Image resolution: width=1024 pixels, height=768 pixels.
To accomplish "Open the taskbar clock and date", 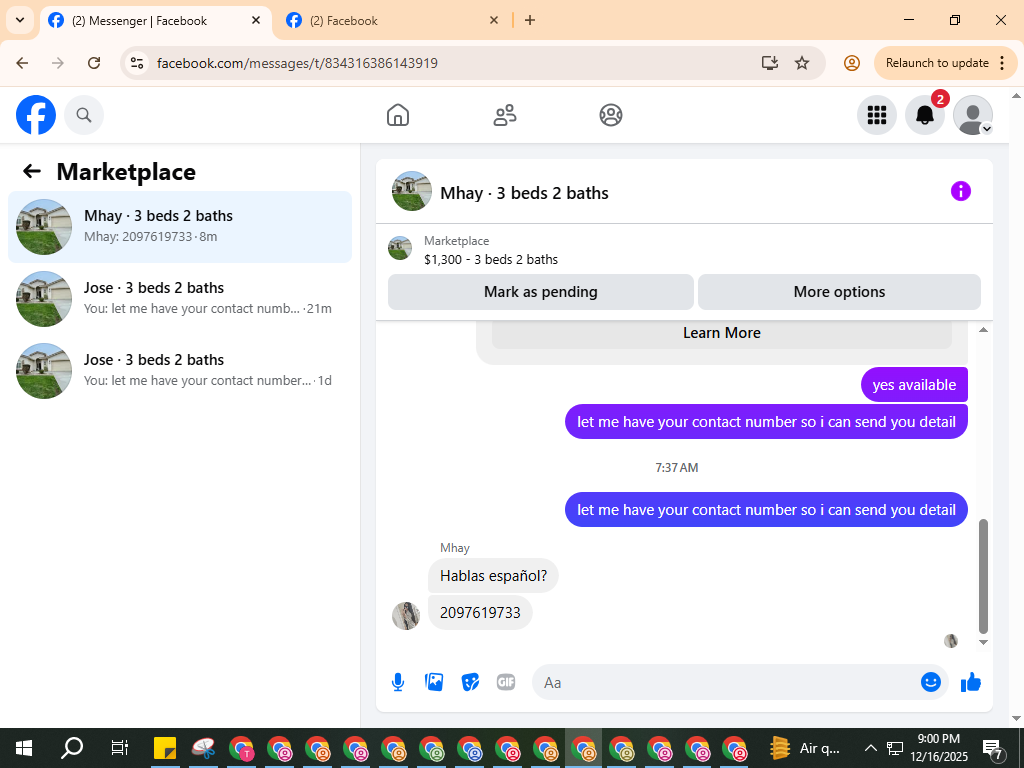I will coord(939,748).
